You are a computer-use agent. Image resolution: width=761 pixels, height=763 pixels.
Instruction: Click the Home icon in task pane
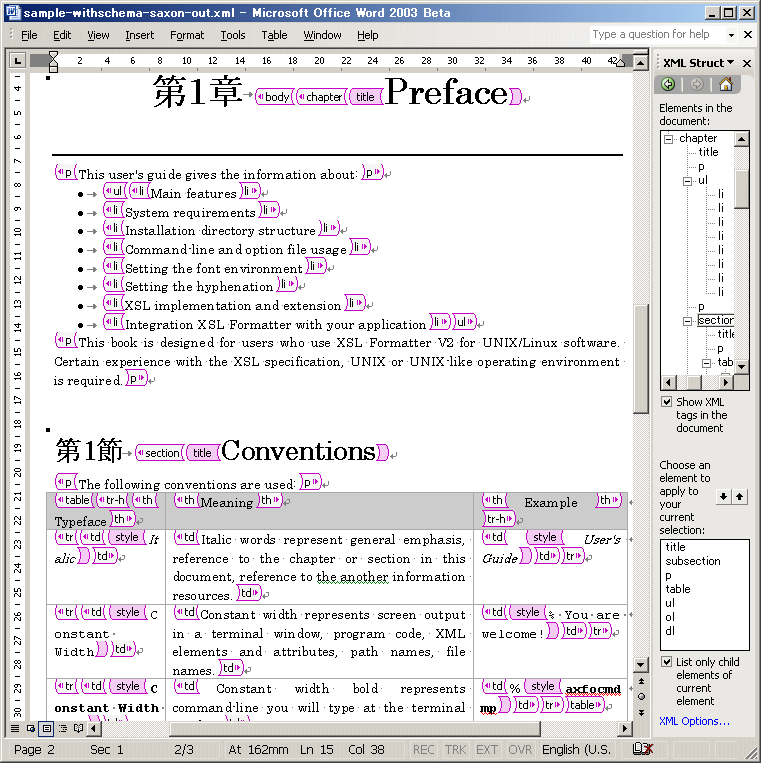725,84
